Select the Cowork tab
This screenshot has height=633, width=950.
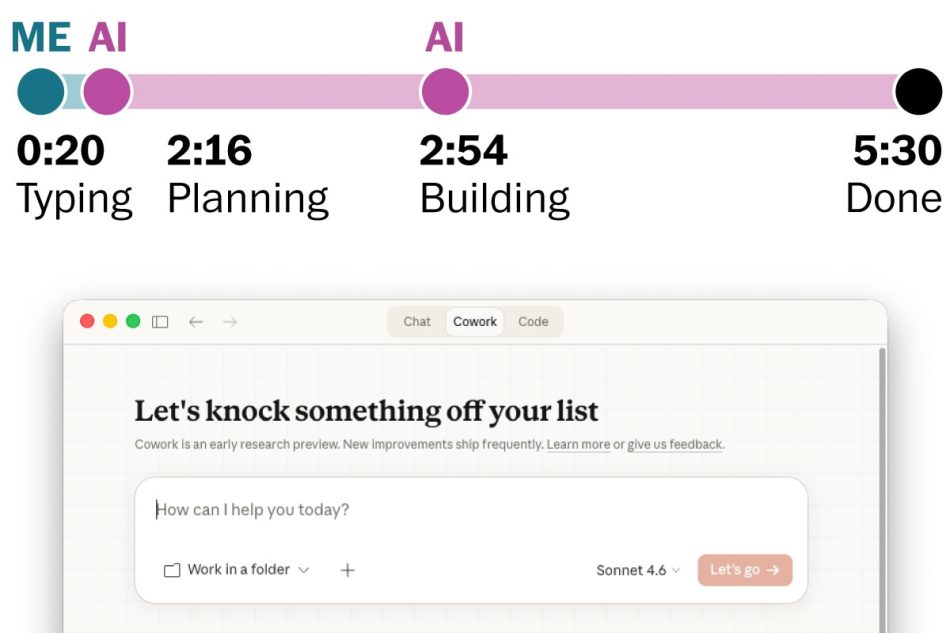[475, 322]
